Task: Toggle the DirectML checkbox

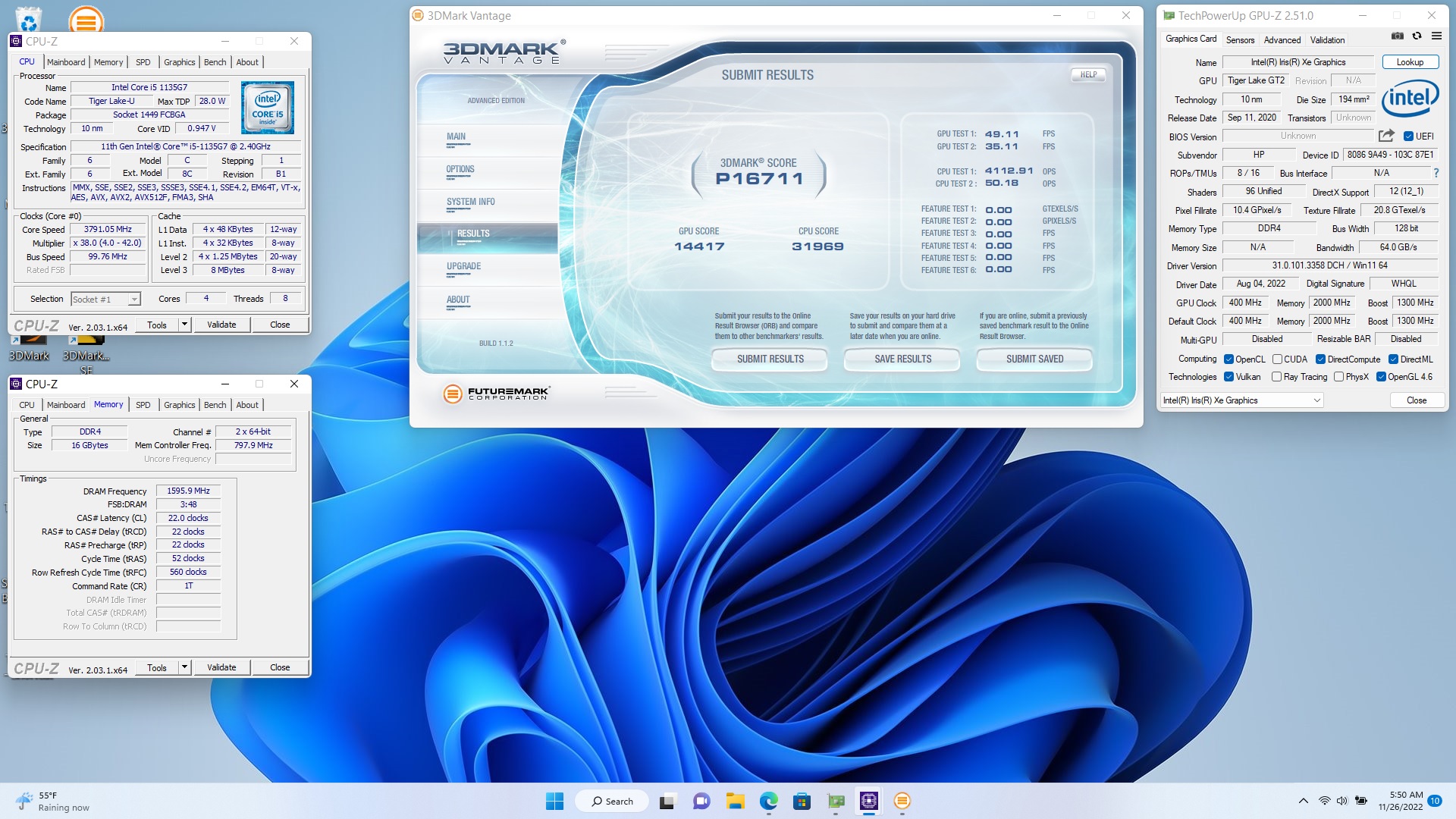Action: (x=1393, y=359)
